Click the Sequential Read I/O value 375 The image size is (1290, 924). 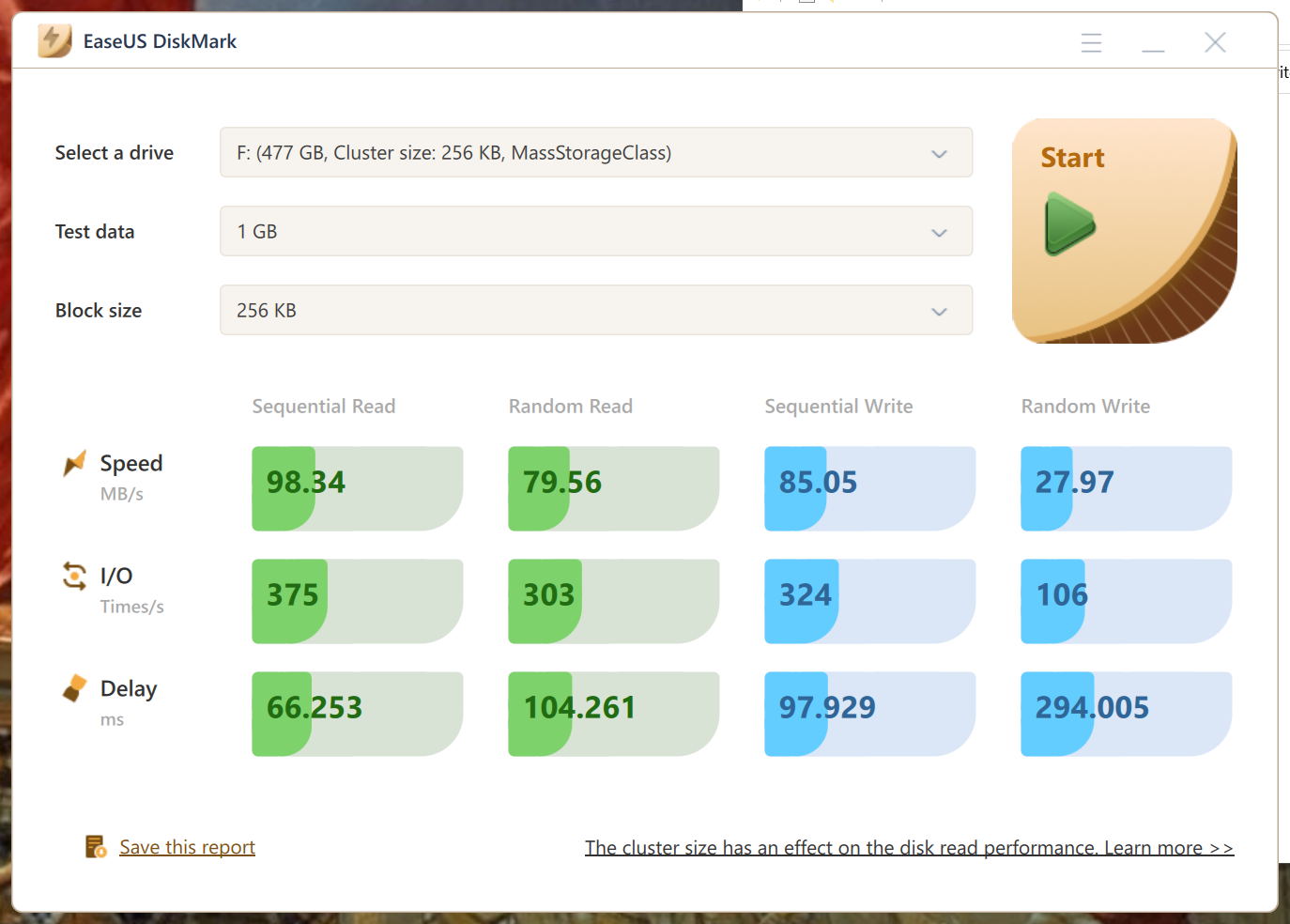tap(293, 595)
